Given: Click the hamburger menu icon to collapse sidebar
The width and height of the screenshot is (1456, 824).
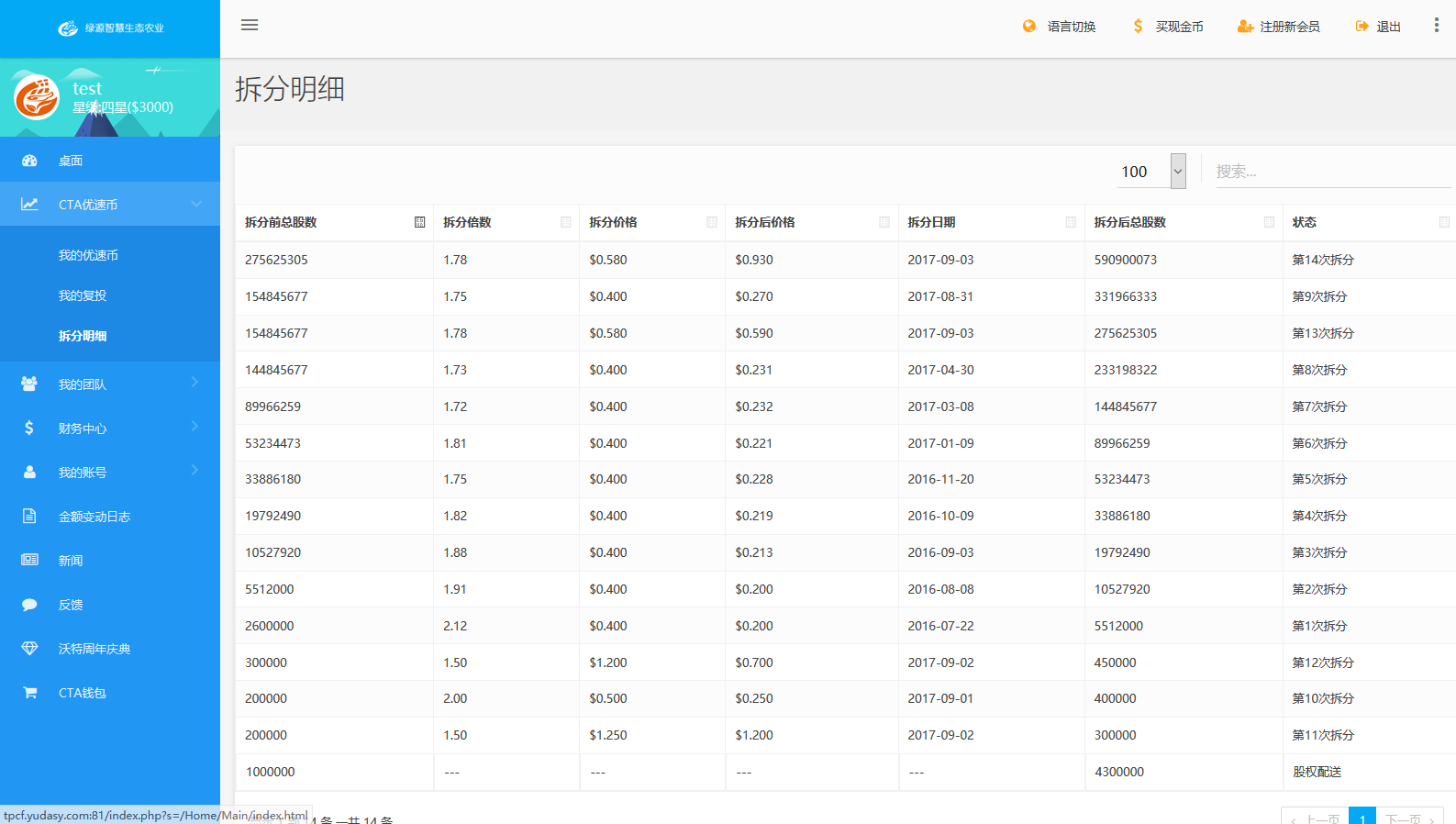Looking at the screenshot, I should click(x=250, y=25).
